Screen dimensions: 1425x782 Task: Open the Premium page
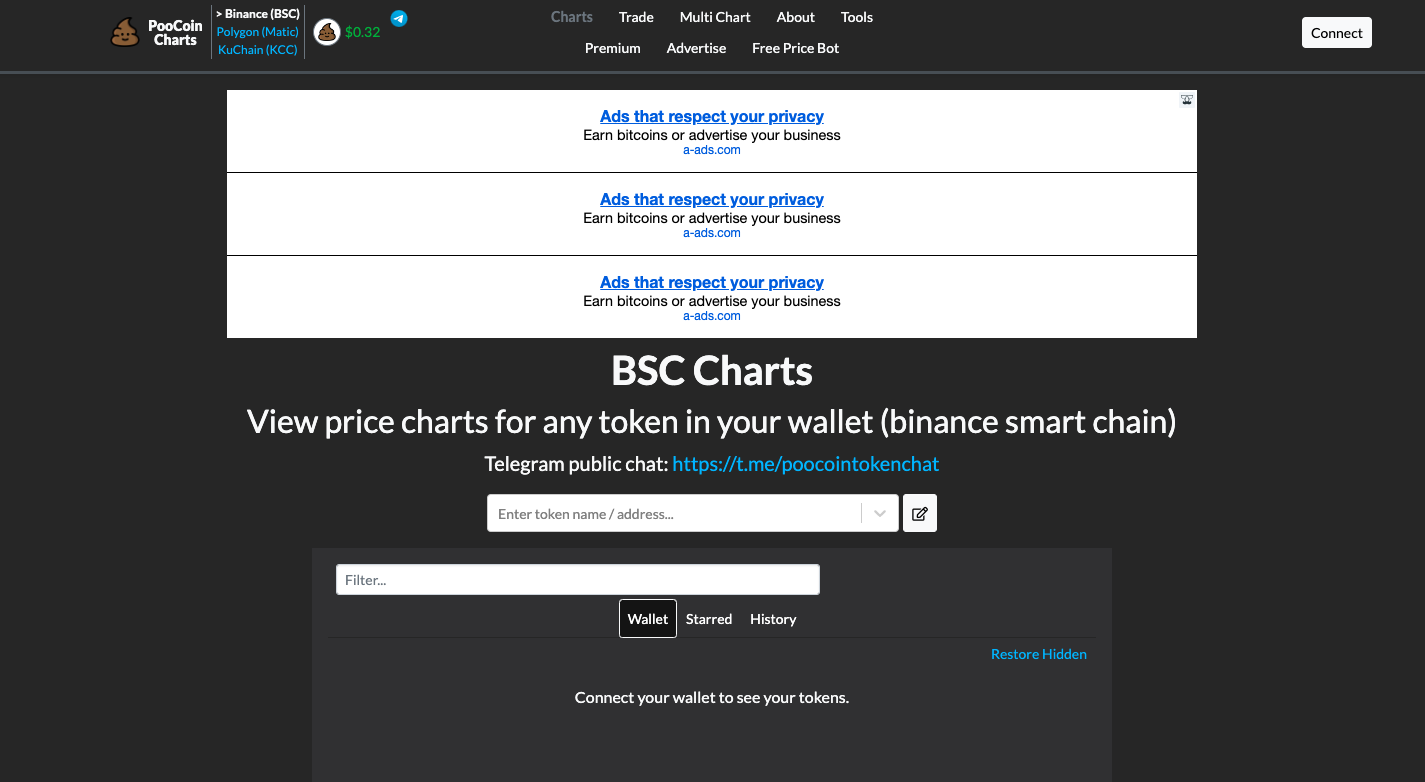pos(613,48)
